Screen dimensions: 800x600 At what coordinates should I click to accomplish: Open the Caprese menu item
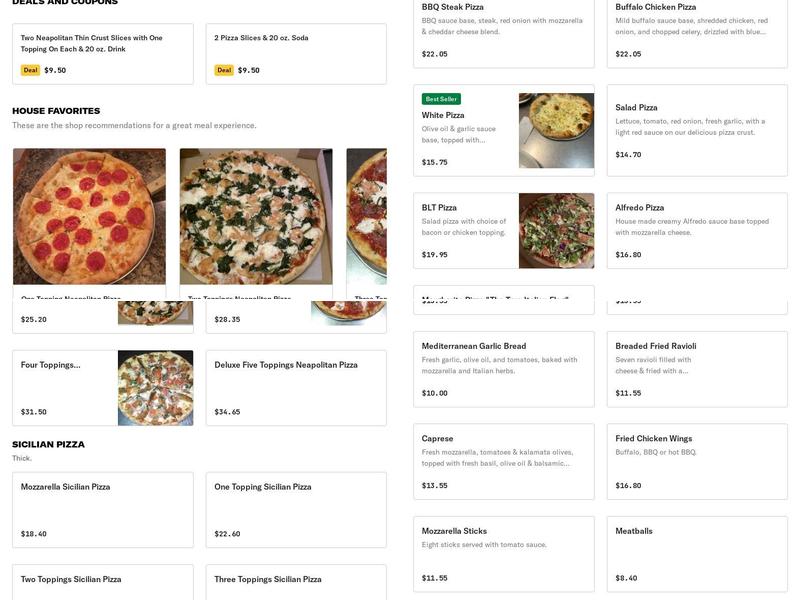503,461
